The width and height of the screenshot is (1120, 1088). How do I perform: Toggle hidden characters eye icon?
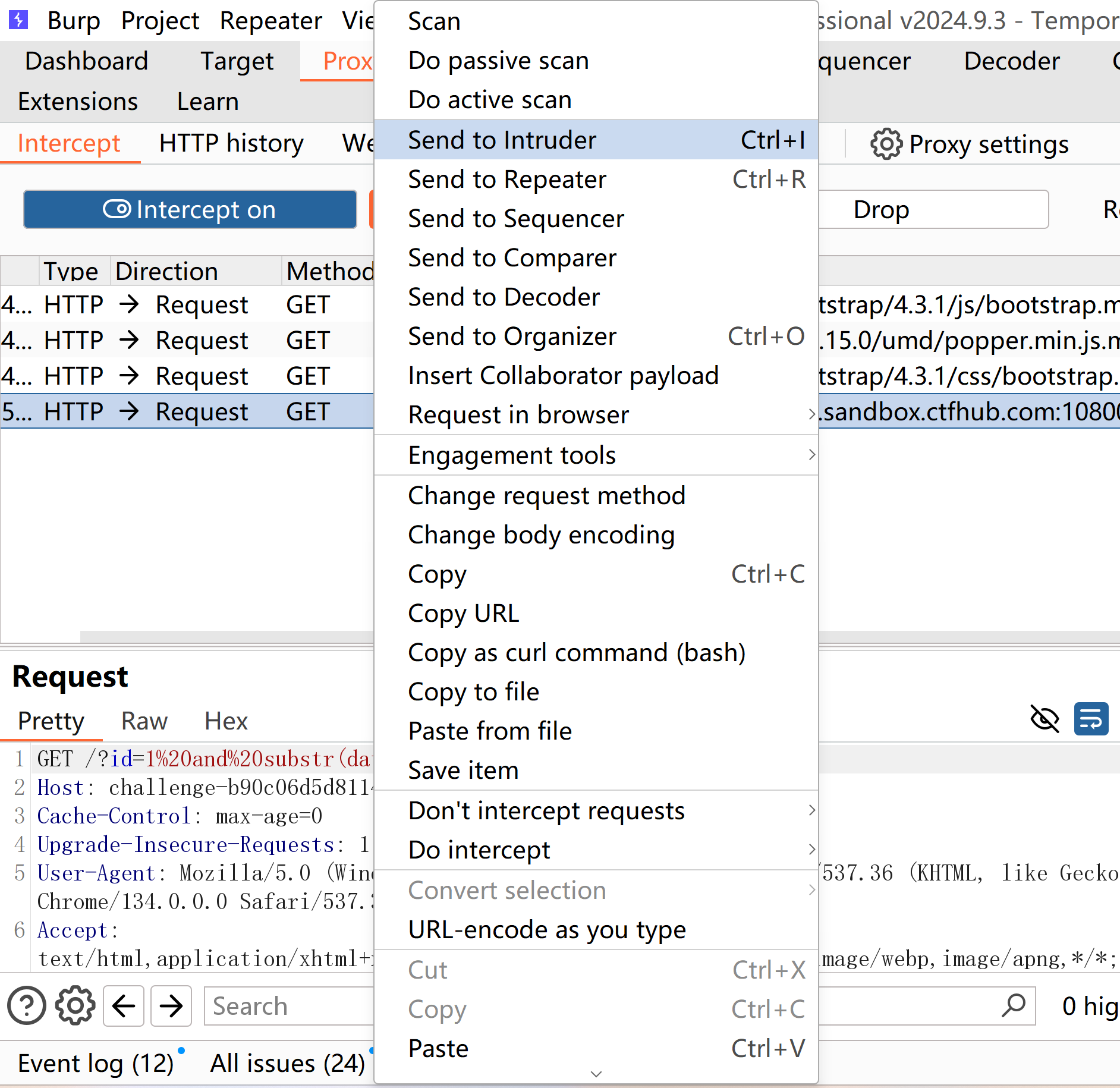(x=1045, y=719)
